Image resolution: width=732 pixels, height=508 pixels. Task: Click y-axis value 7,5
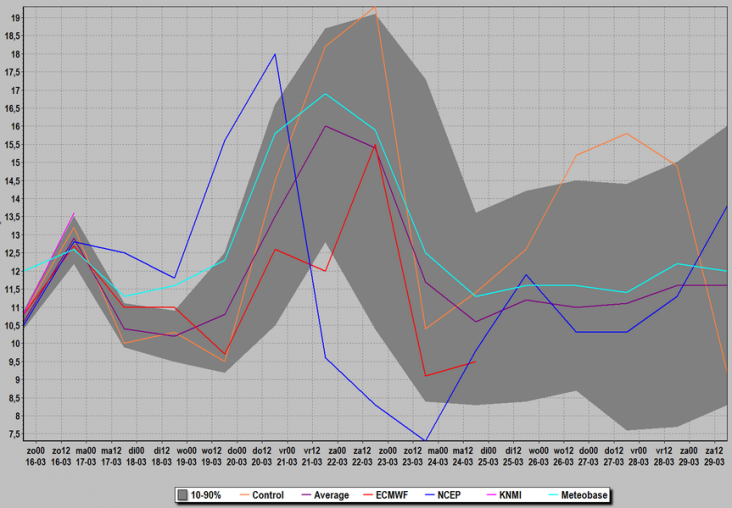14,434
